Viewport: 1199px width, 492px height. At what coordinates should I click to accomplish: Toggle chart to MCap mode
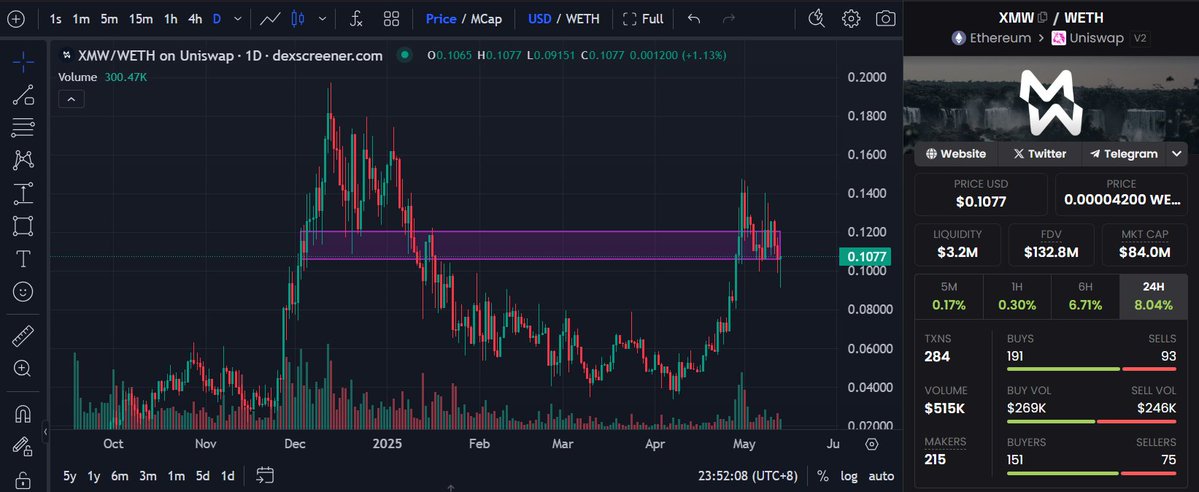click(486, 19)
